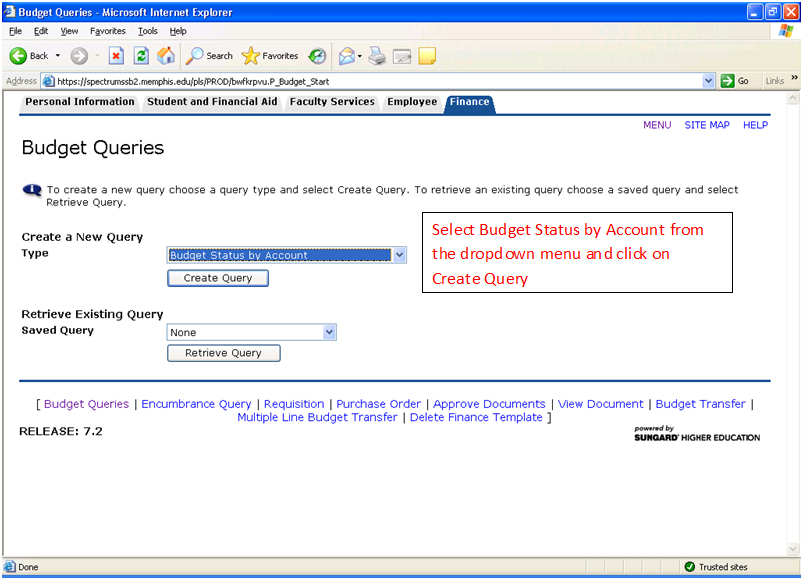The width and height of the screenshot is (803, 580).
Task: Click the Go button beside address bar
Action: click(735, 81)
